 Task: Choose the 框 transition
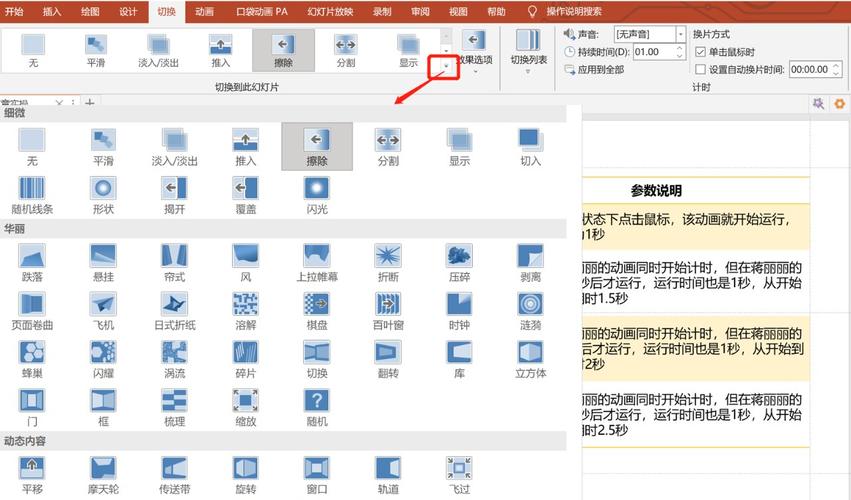point(103,408)
